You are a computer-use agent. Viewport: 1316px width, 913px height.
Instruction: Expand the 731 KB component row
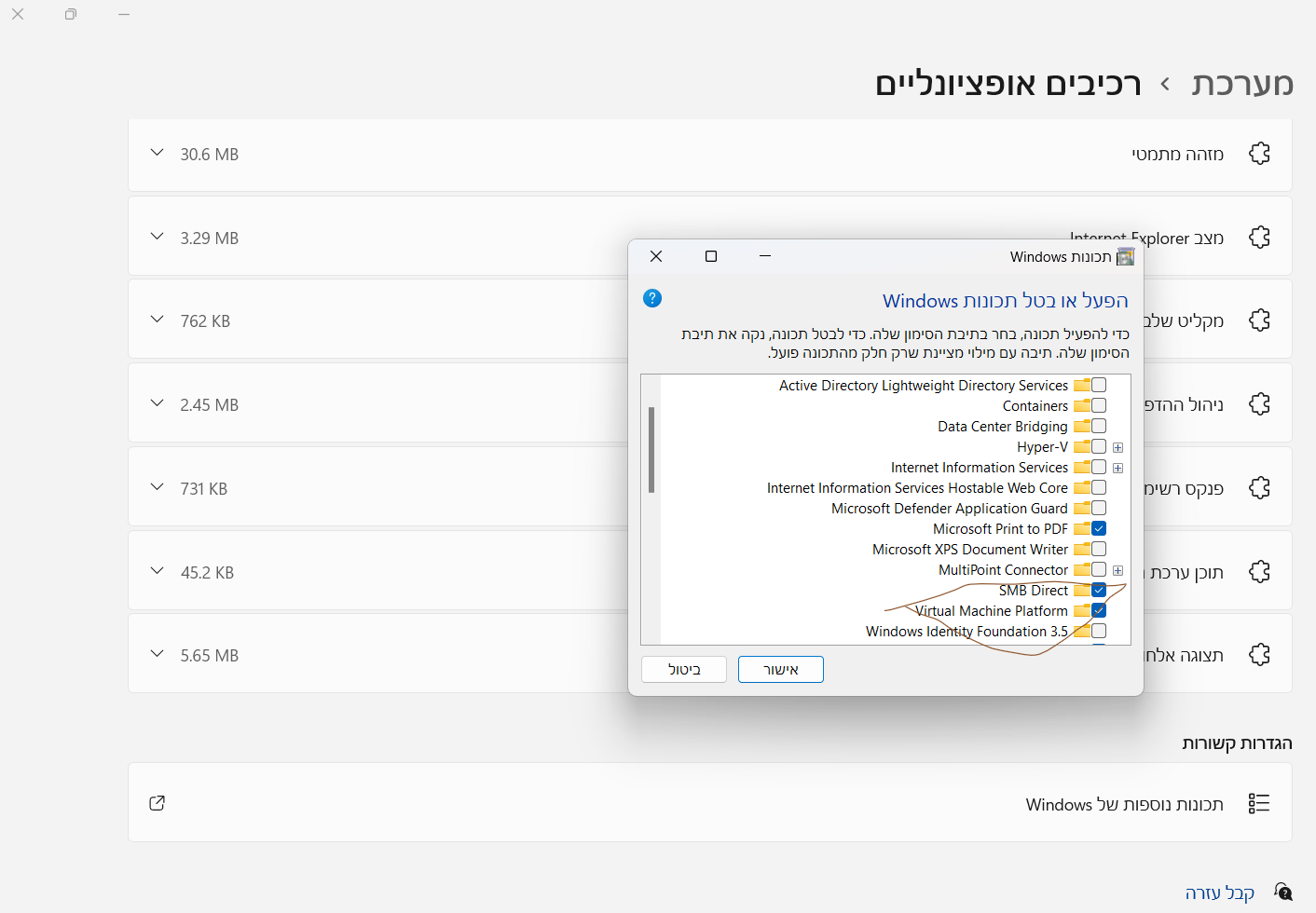coord(157,487)
